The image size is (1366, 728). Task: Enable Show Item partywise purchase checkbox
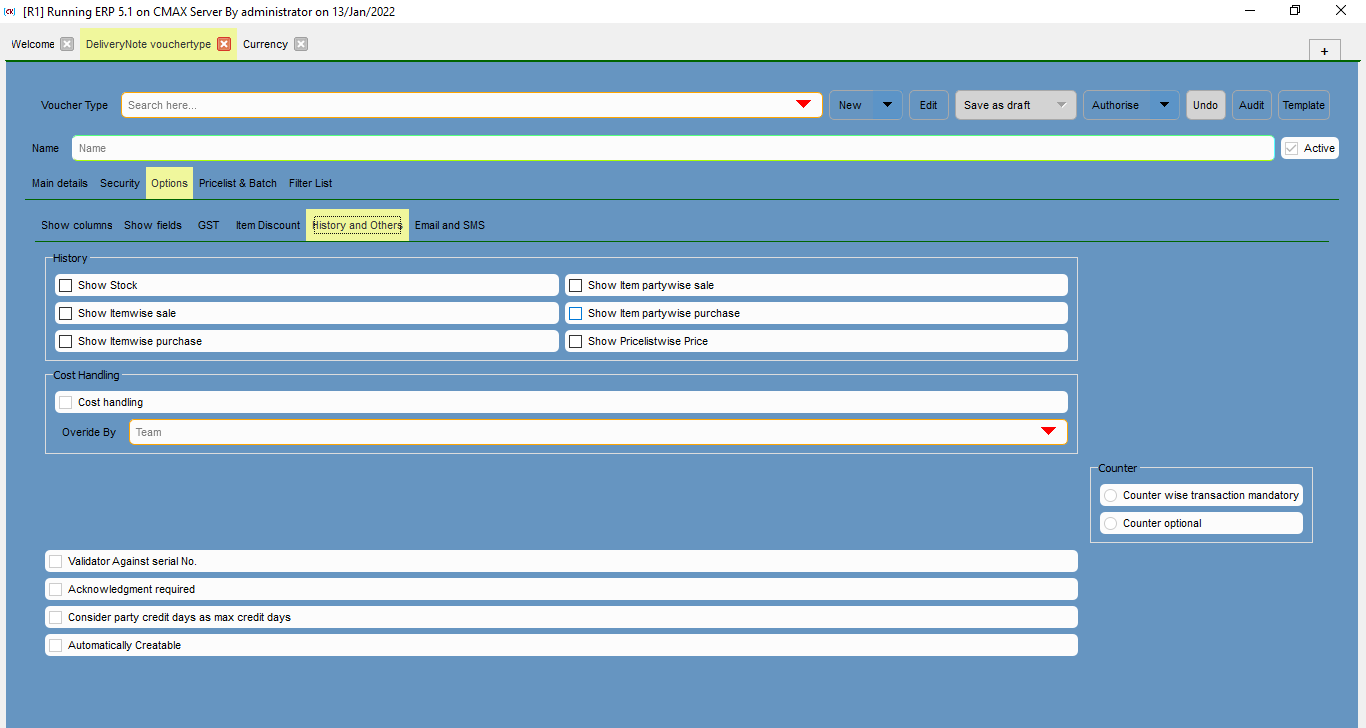tap(576, 313)
